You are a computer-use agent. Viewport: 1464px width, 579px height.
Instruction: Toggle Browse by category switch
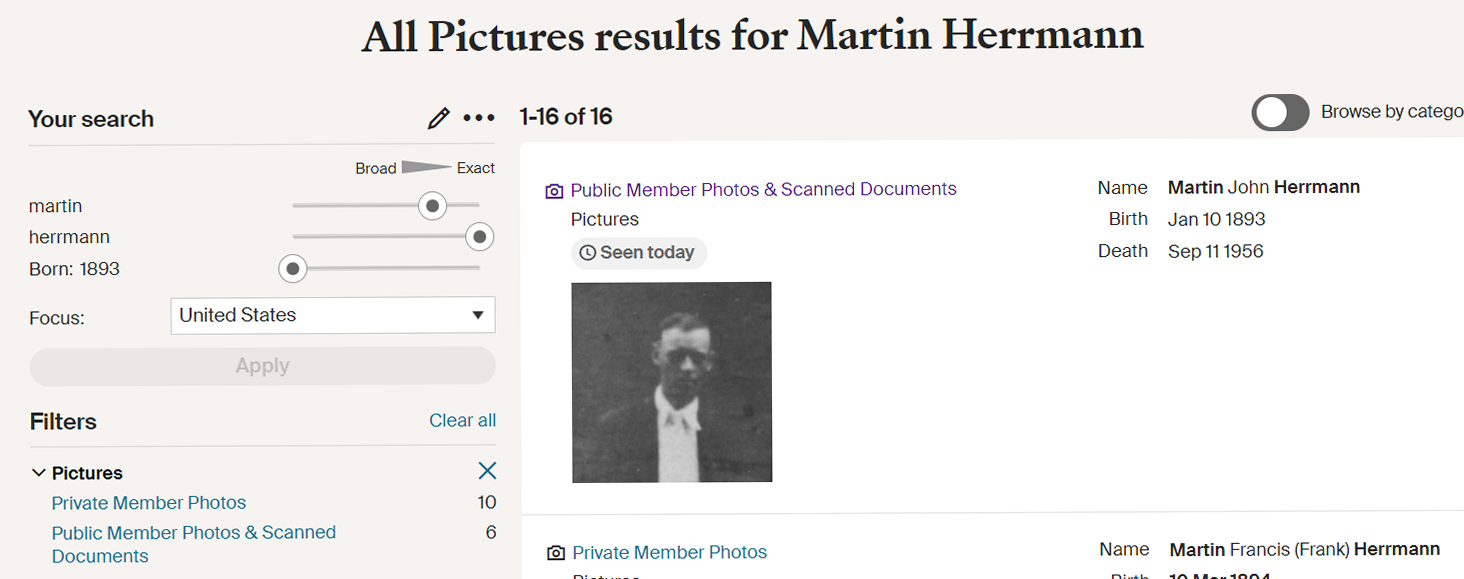(x=1280, y=113)
